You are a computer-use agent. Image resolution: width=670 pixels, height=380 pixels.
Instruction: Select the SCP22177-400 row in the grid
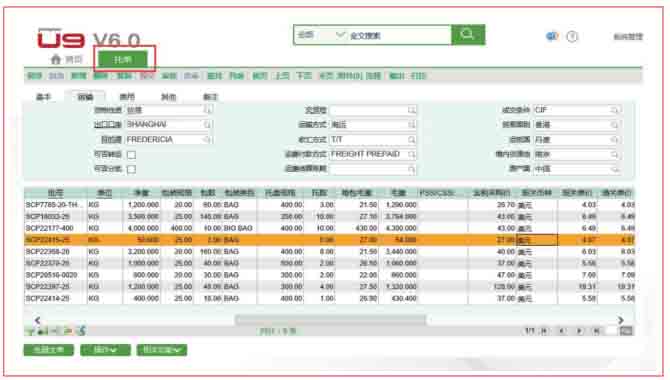(x=329, y=228)
